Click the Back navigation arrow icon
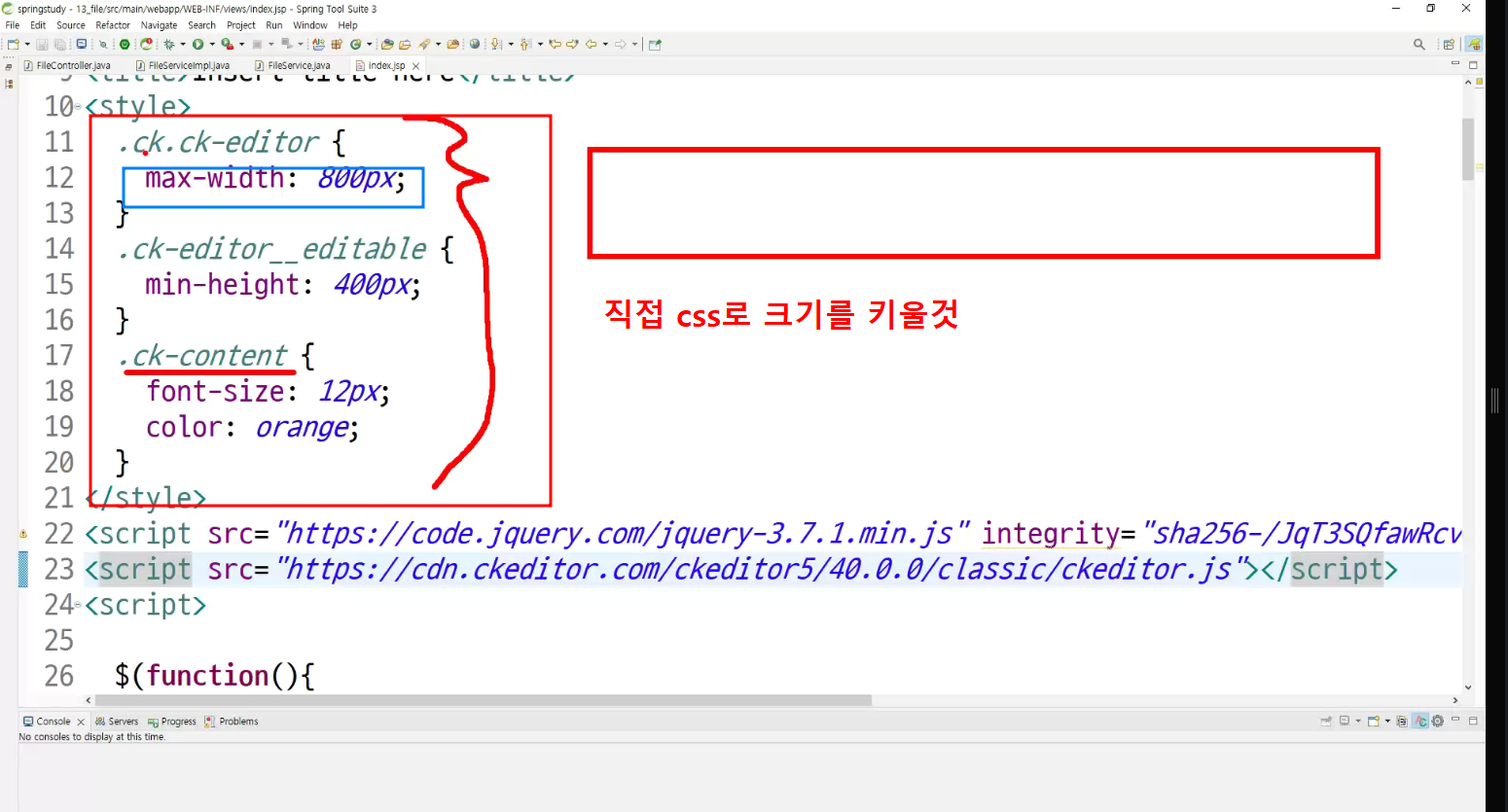The width and height of the screenshot is (1508, 812). pos(591,44)
